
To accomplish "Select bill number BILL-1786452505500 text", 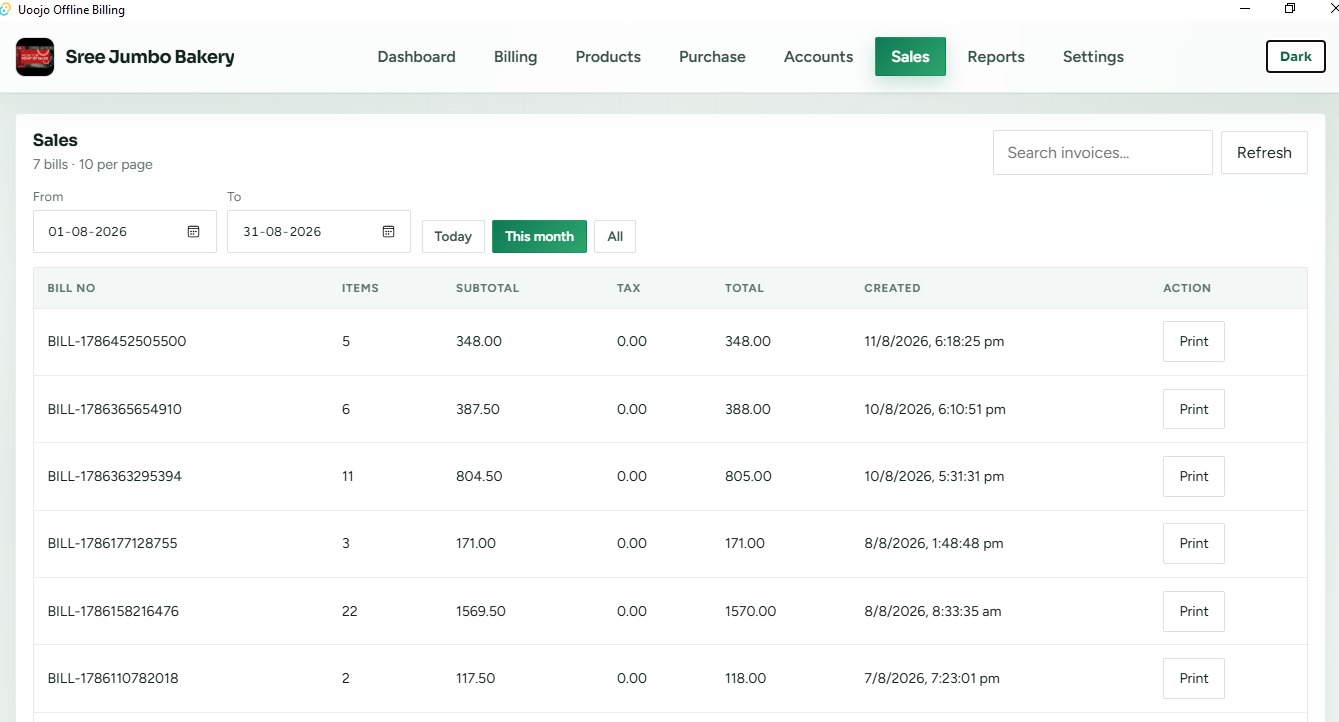I will coord(117,342).
